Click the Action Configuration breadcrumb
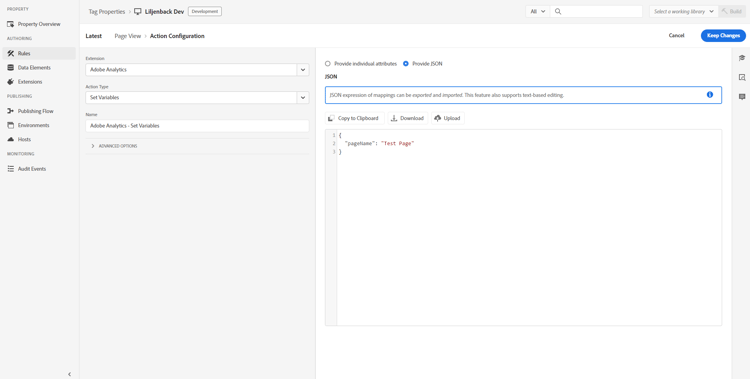 [x=177, y=36]
